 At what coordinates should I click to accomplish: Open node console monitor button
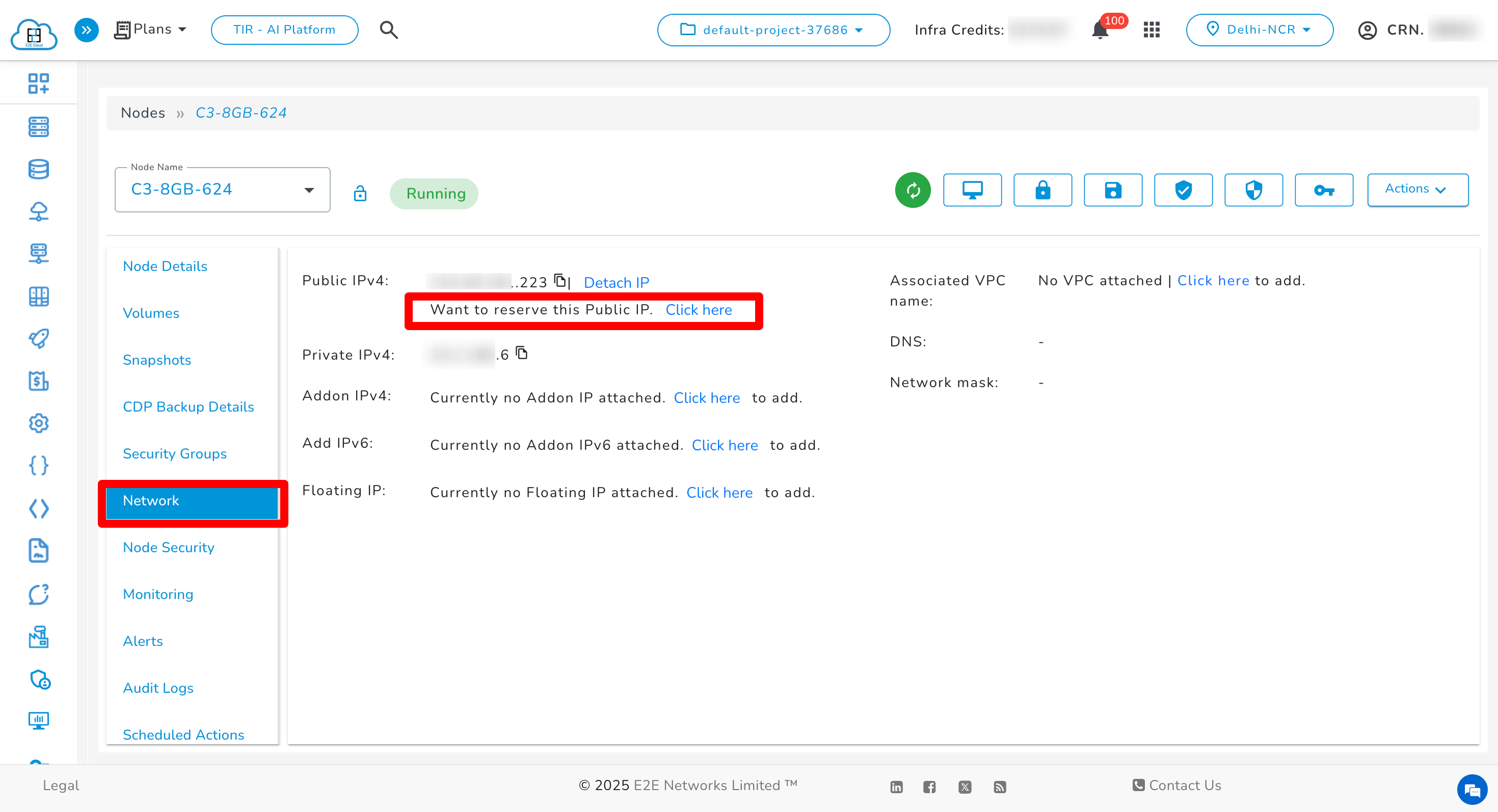click(972, 190)
